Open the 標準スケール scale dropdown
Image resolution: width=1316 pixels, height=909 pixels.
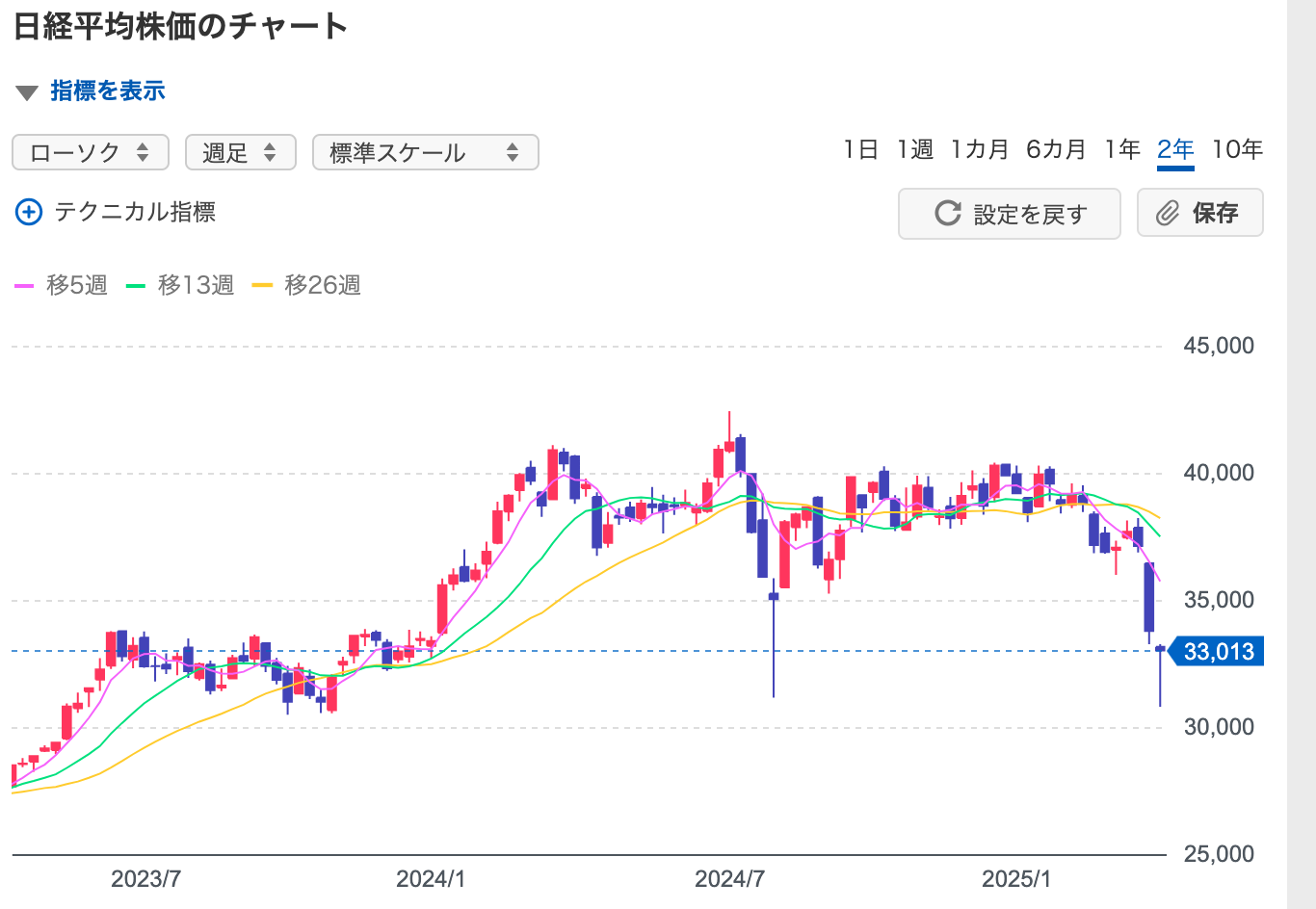pos(425,152)
